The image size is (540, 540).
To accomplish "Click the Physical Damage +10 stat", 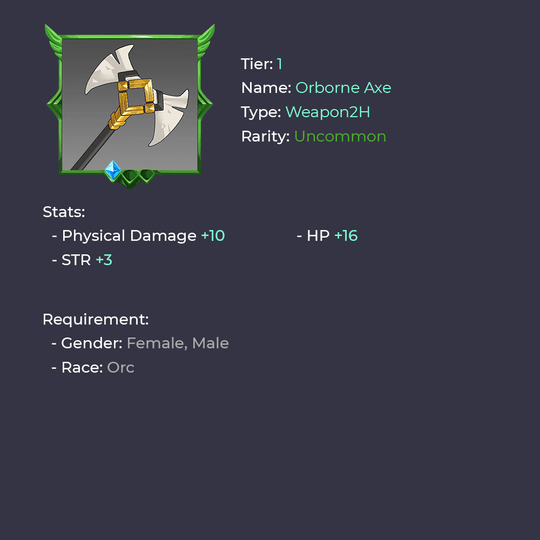I will click(x=138, y=236).
